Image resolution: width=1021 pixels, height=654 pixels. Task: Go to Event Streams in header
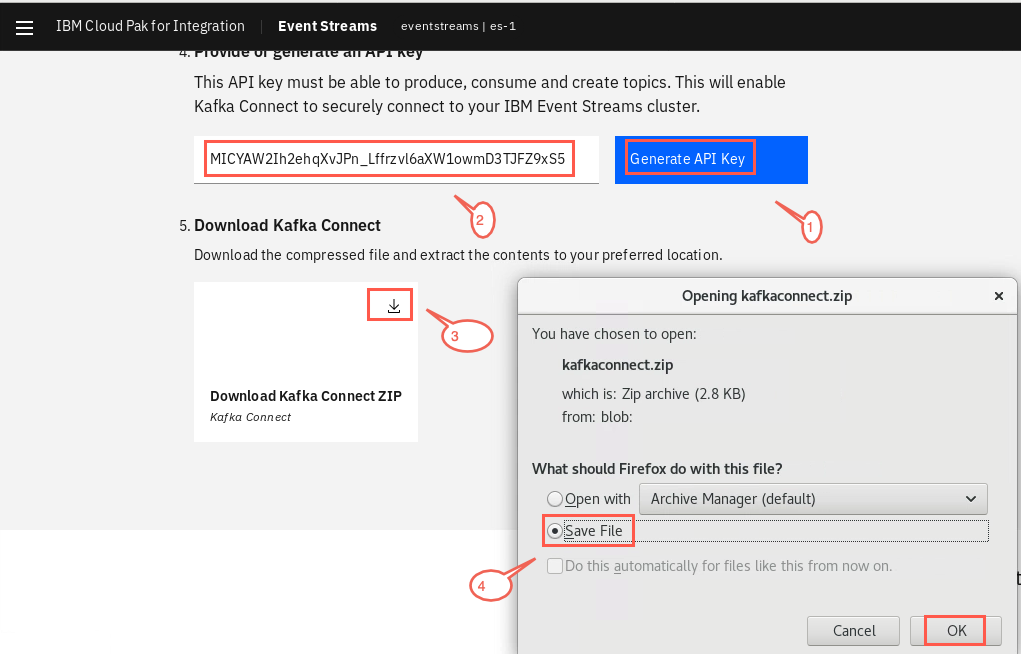328,26
